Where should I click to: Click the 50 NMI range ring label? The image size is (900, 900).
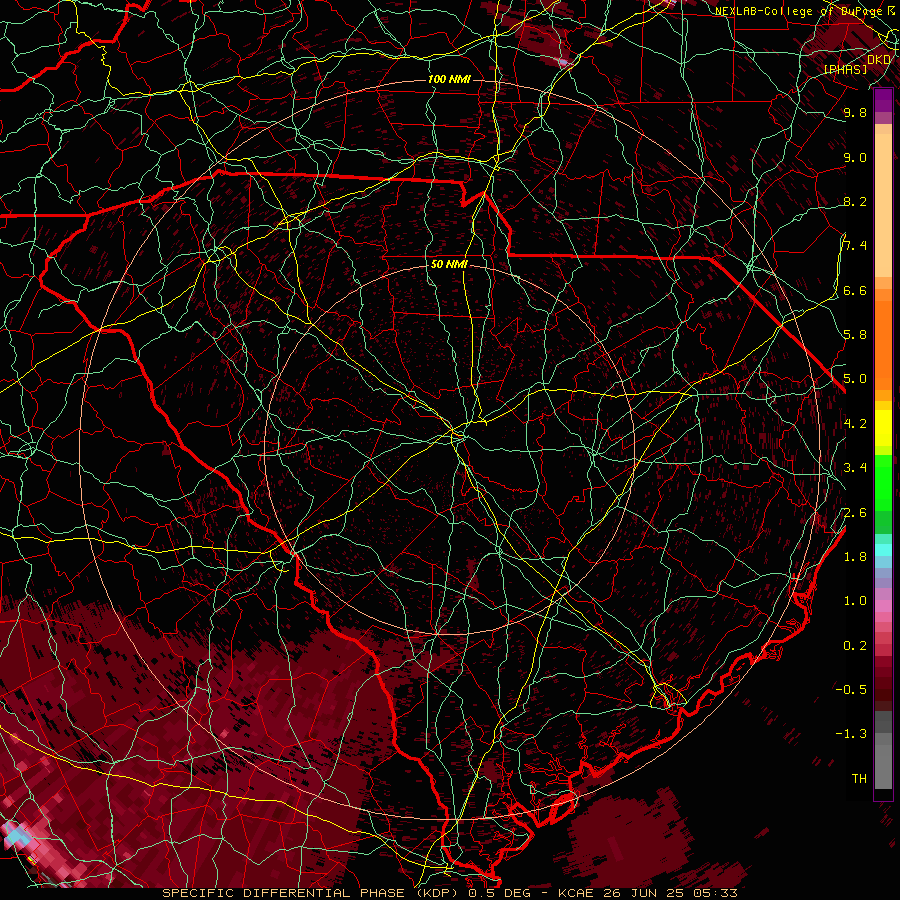coord(449,264)
